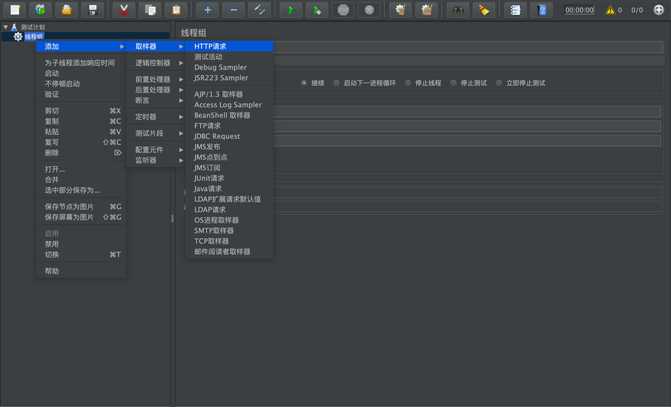
Task: Click 保存节点为图片 in context menu
Action: 81,207
